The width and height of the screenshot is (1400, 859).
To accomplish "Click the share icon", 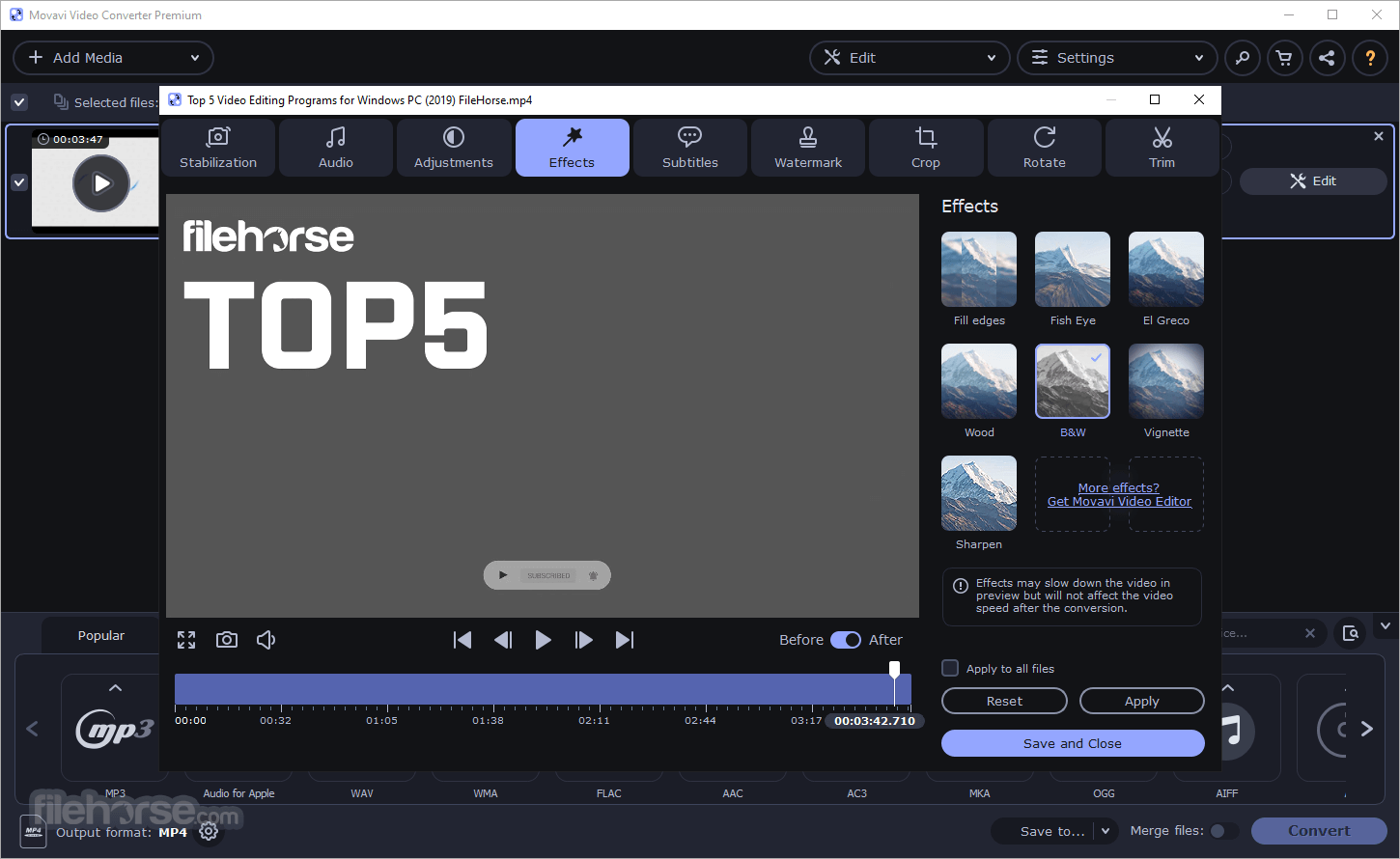I will pyautogui.click(x=1327, y=58).
